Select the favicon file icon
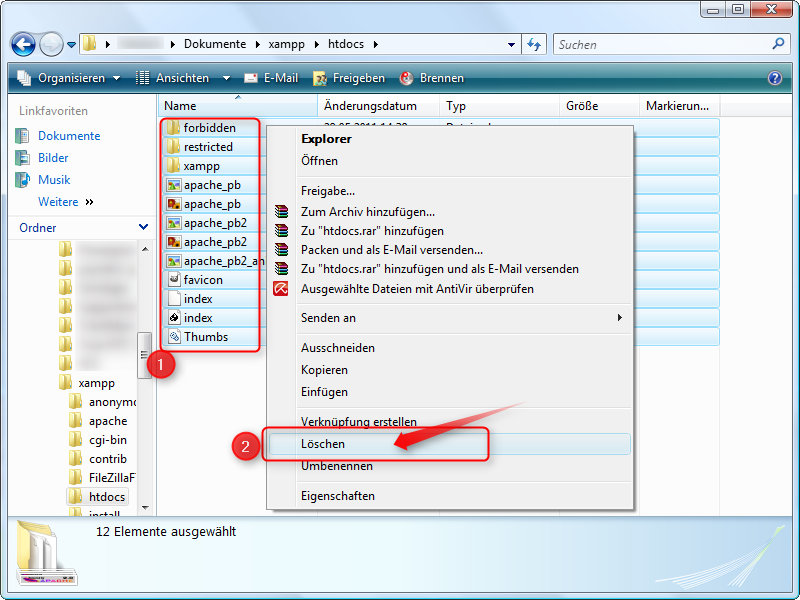 point(174,280)
